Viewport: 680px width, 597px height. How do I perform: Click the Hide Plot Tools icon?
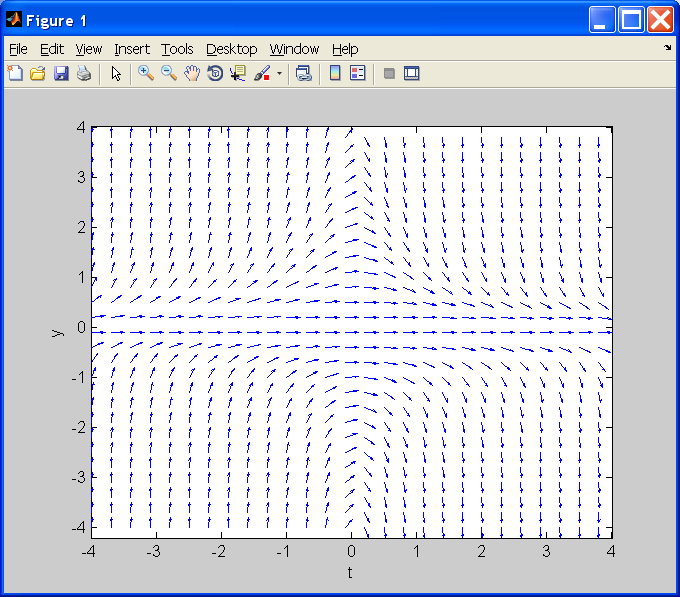(x=389, y=73)
